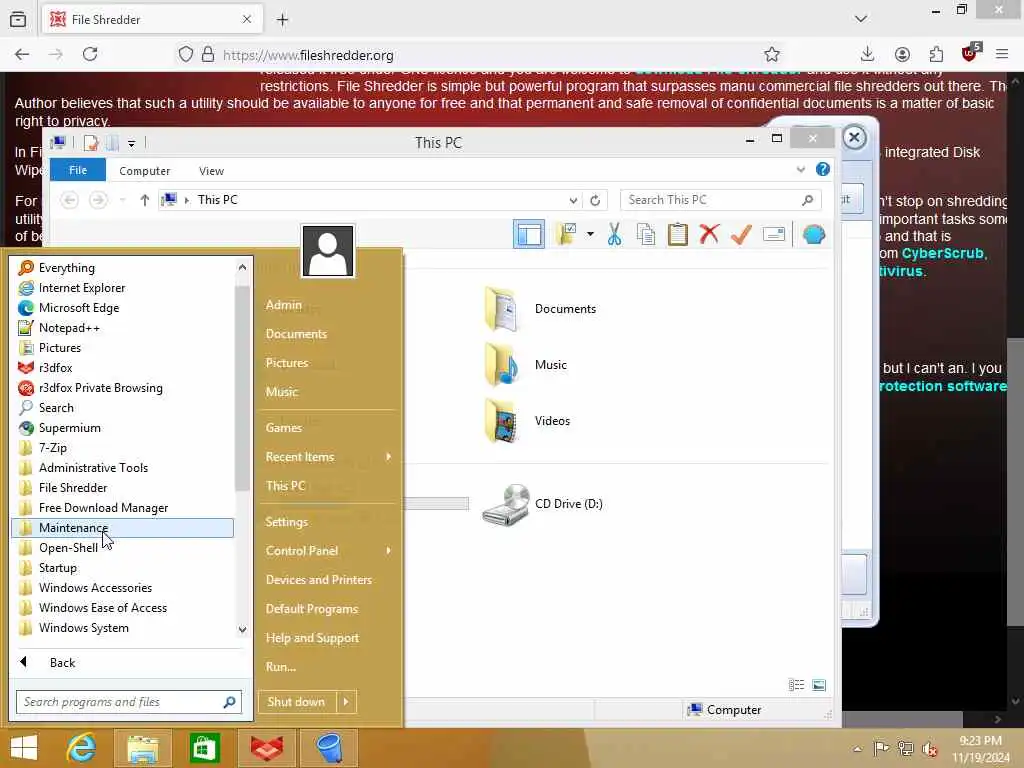Click red X Delete icon in toolbar
Screen dimensions: 1024x768
click(x=709, y=234)
